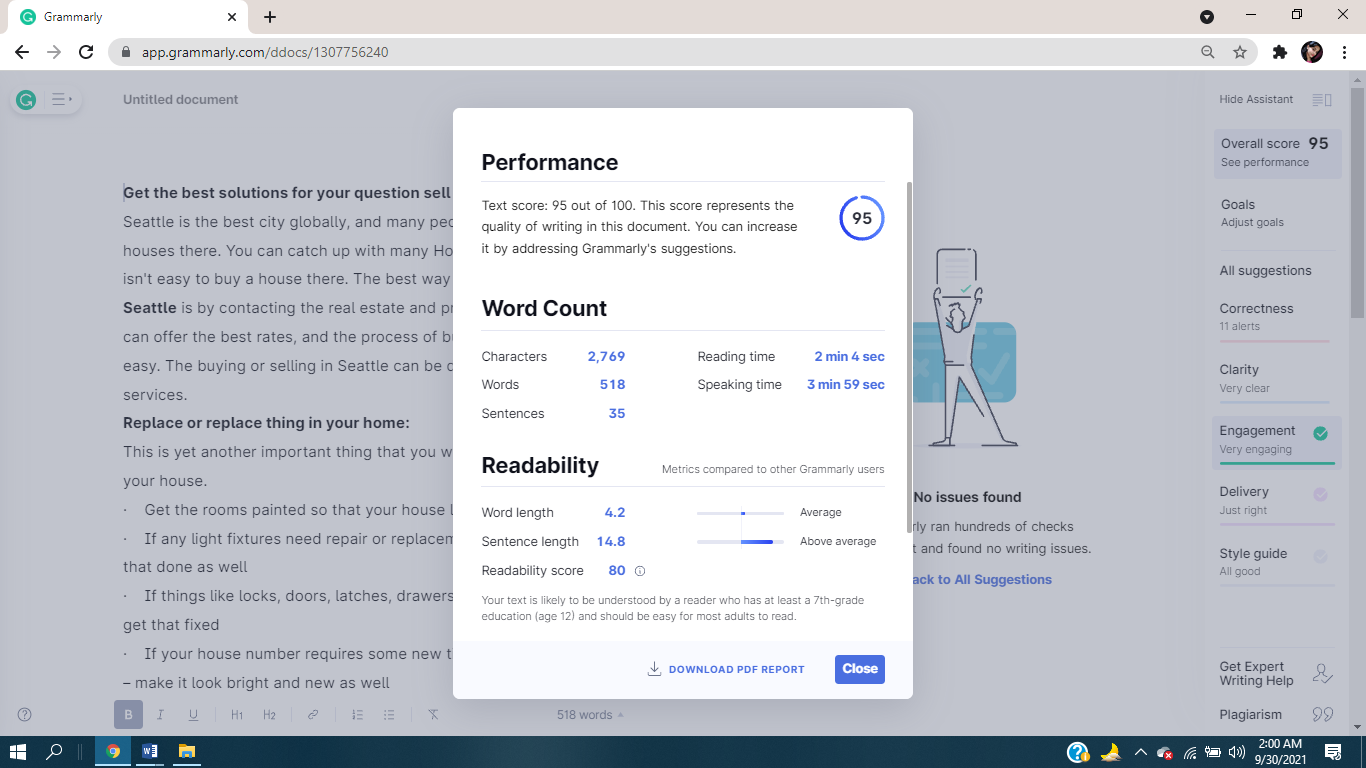Click the download icon for the PDF report
Screen dimensions: 1366x768
coord(655,669)
